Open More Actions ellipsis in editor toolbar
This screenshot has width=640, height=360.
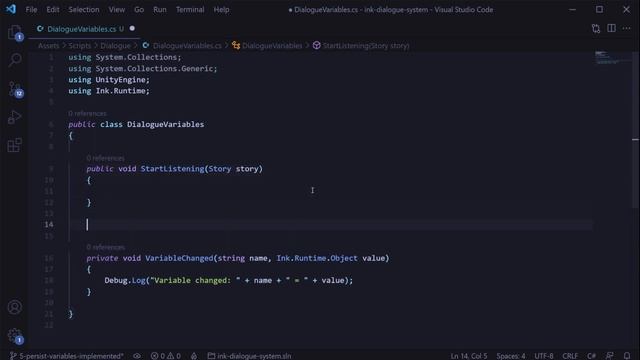point(627,29)
